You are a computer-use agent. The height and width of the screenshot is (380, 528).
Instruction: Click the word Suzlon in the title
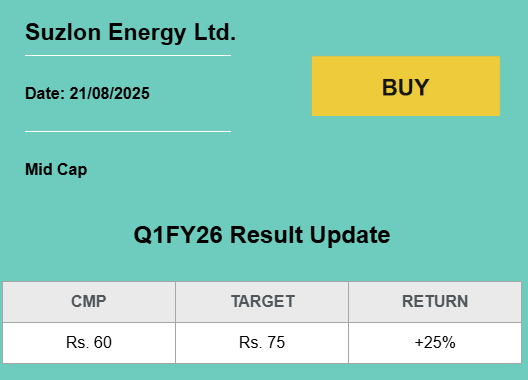(63, 32)
